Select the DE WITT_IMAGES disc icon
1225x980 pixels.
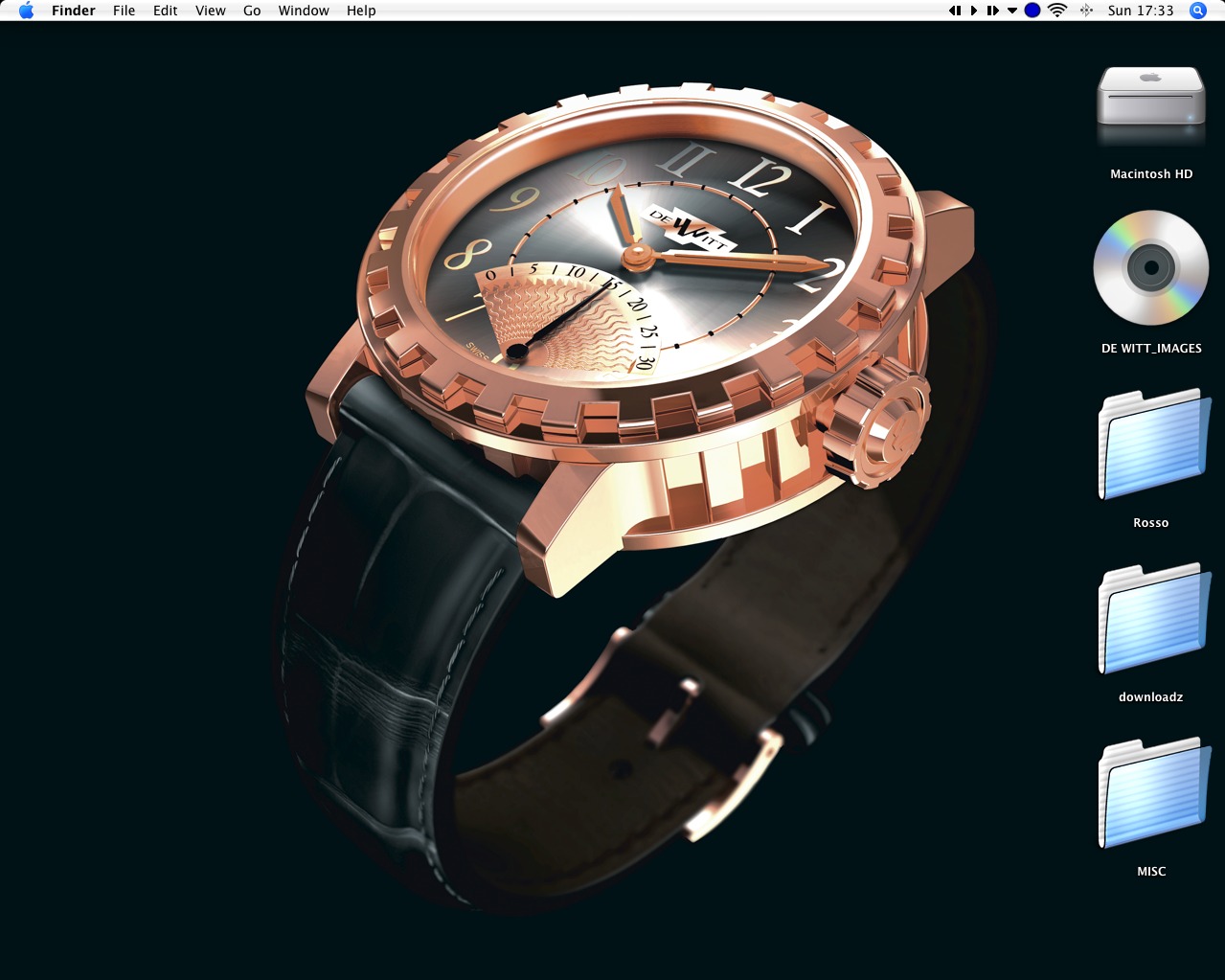[x=1151, y=268]
